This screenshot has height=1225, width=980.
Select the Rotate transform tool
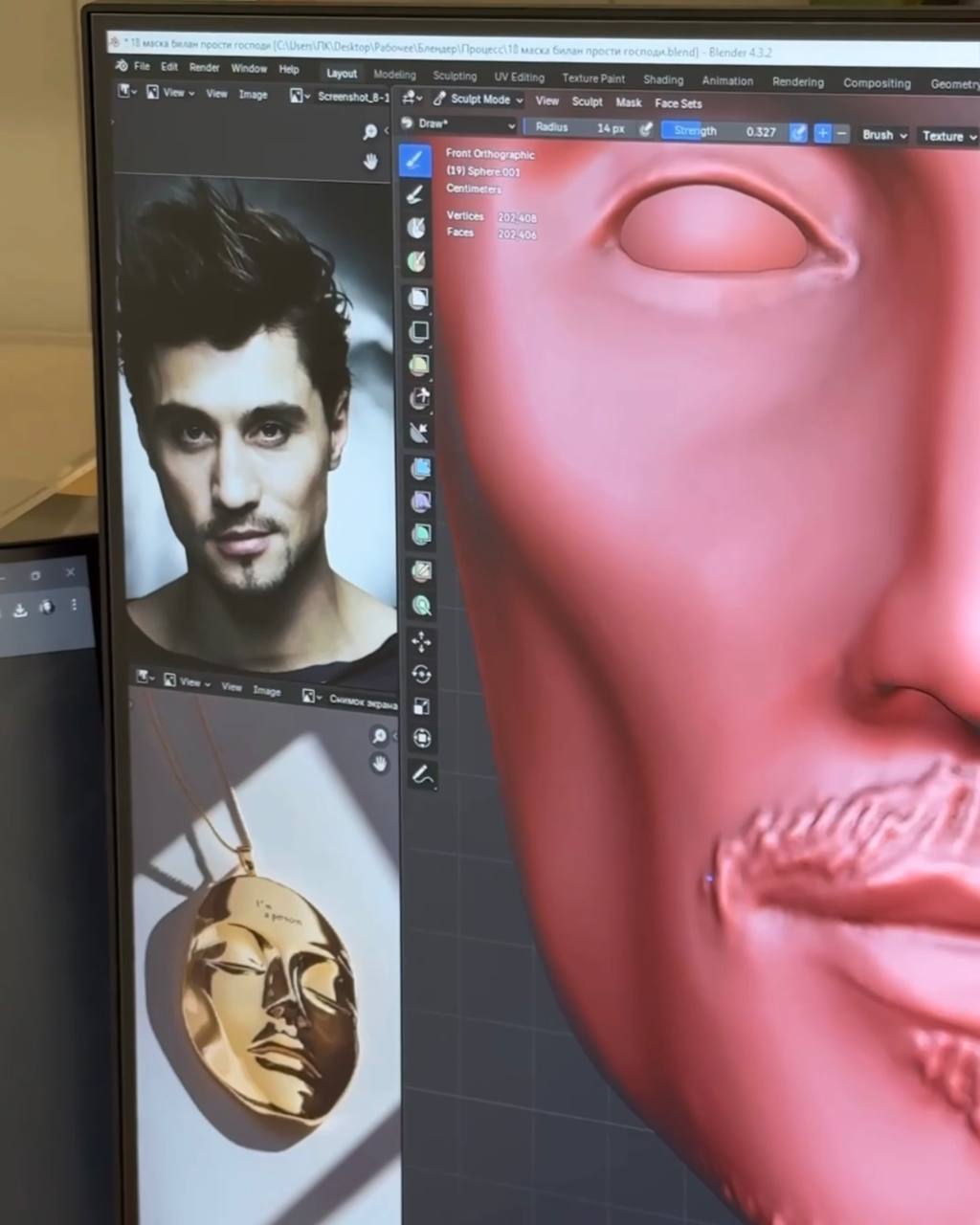(421, 674)
